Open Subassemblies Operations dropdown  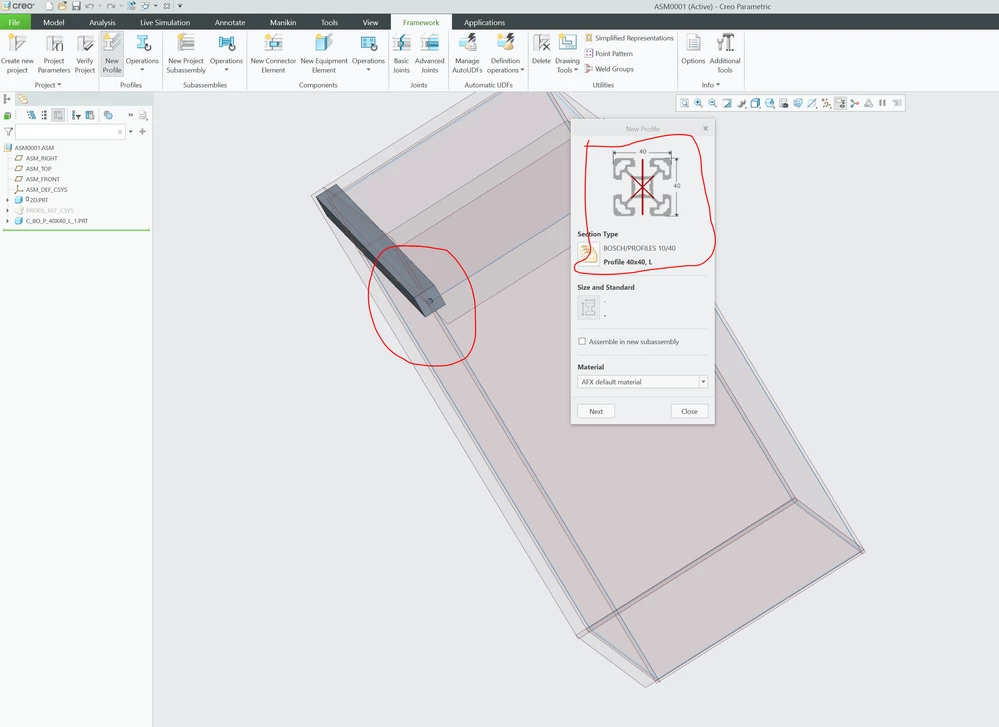[226, 54]
